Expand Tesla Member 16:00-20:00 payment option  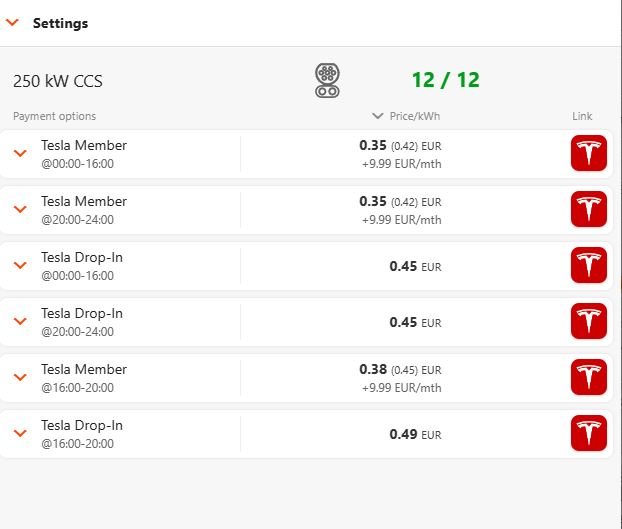click(x=19, y=378)
